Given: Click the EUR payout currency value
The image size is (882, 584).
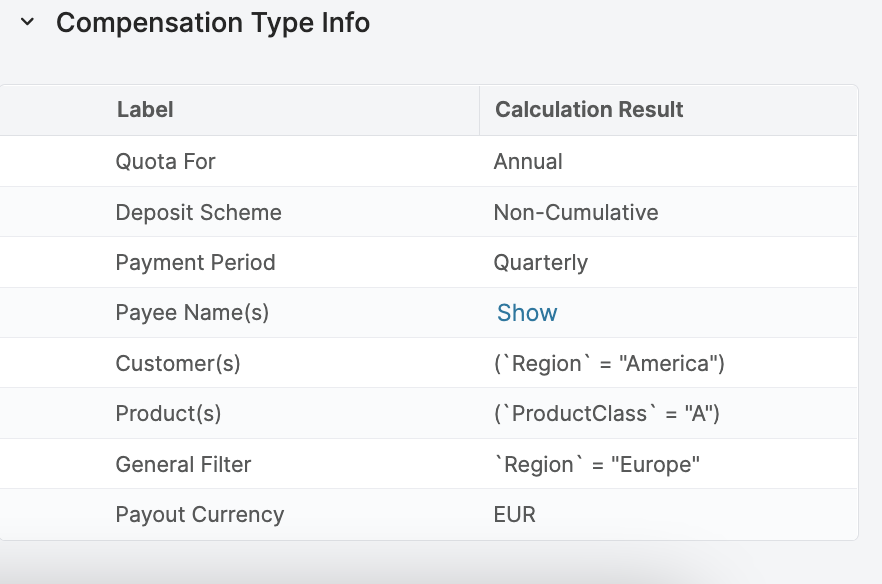Looking at the screenshot, I should (x=514, y=515).
